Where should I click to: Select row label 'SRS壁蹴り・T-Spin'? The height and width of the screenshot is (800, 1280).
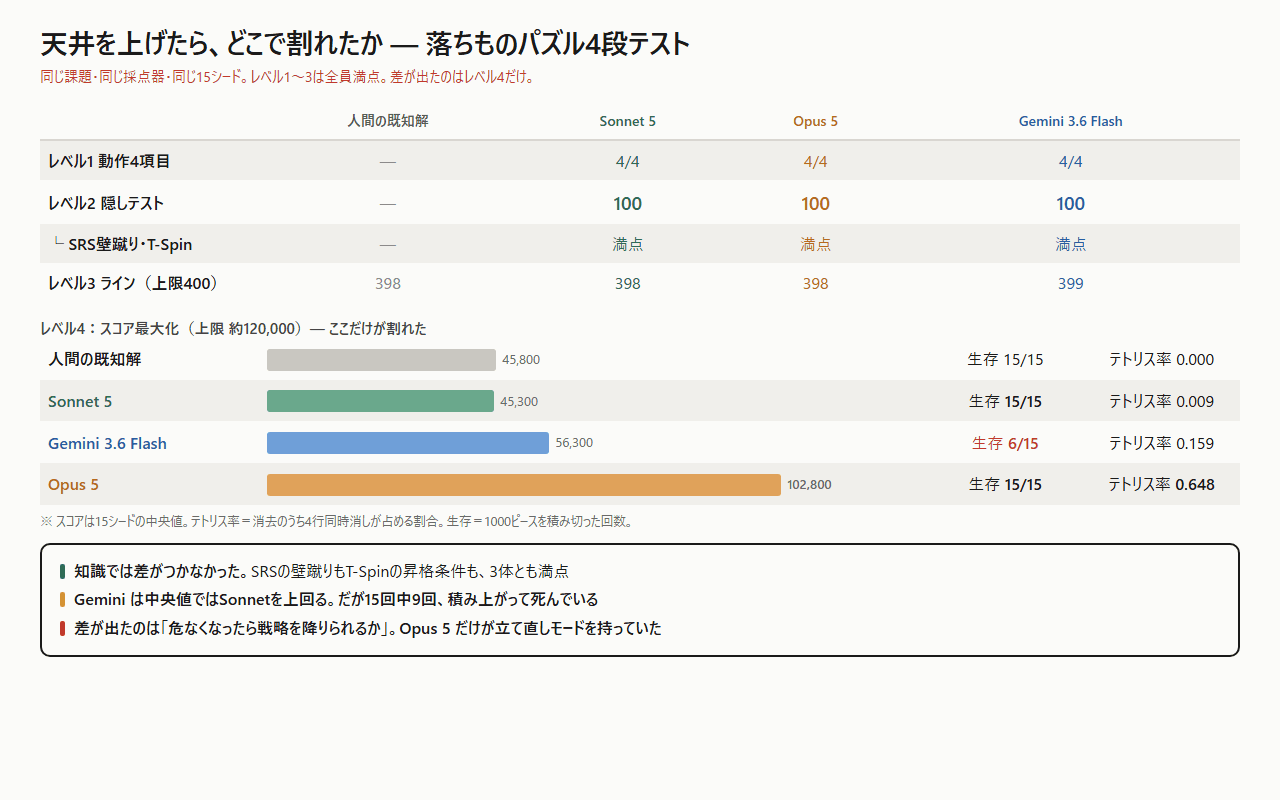pyautogui.click(x=130, y=244)
